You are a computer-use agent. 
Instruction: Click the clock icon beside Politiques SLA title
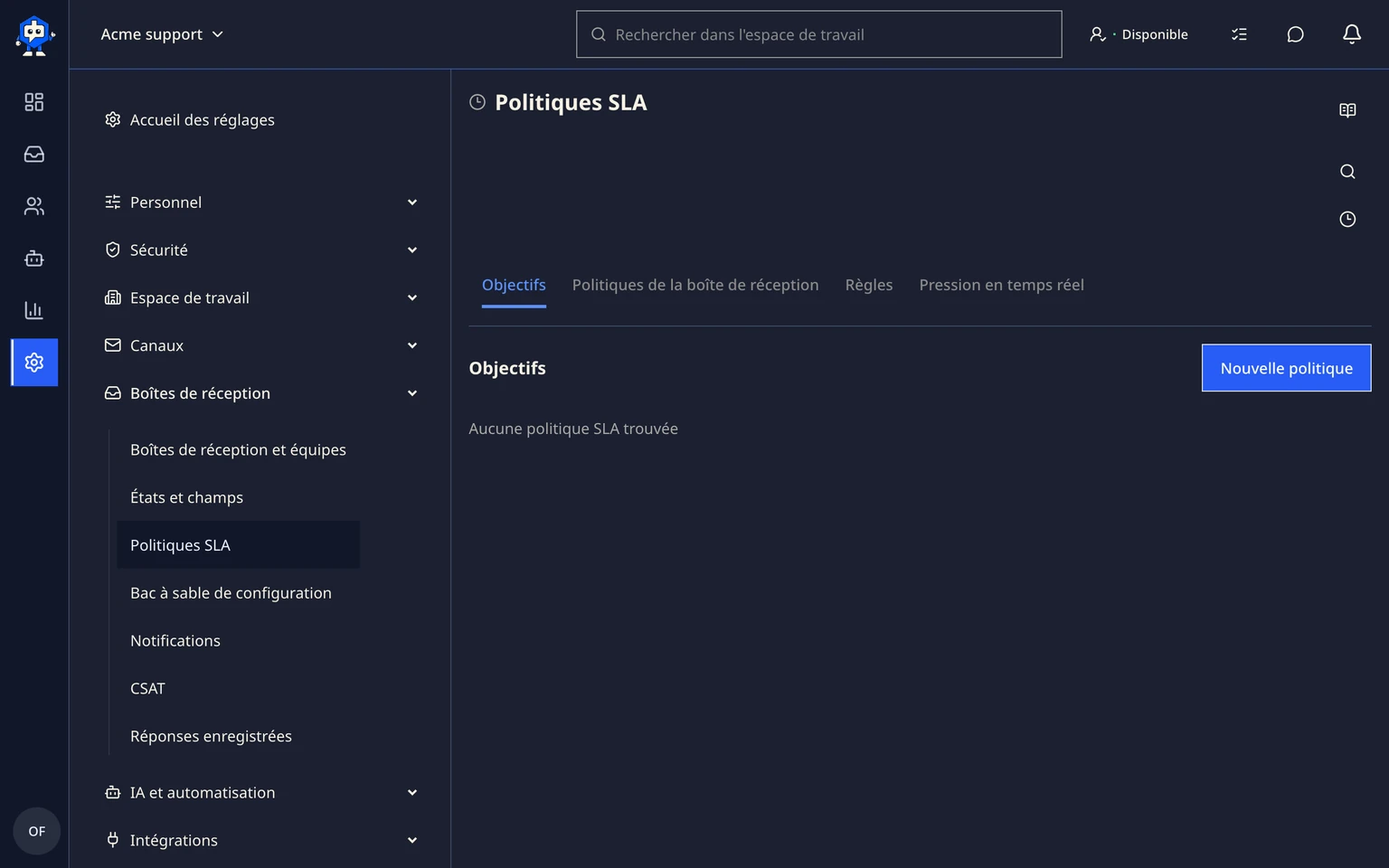click(x=477, y=102)
